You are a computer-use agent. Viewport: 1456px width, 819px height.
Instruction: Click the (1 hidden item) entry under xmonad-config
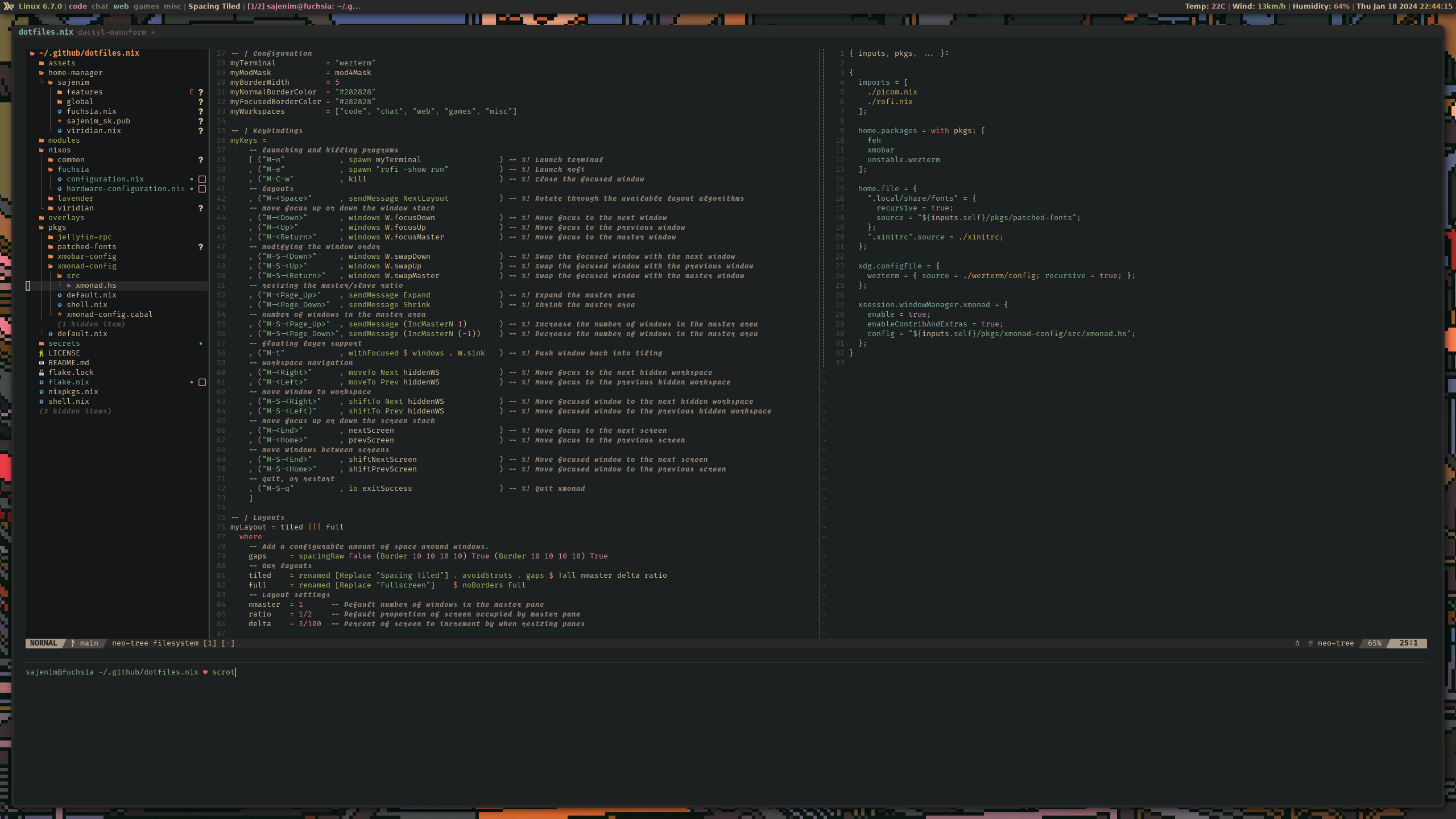(91, 324)
